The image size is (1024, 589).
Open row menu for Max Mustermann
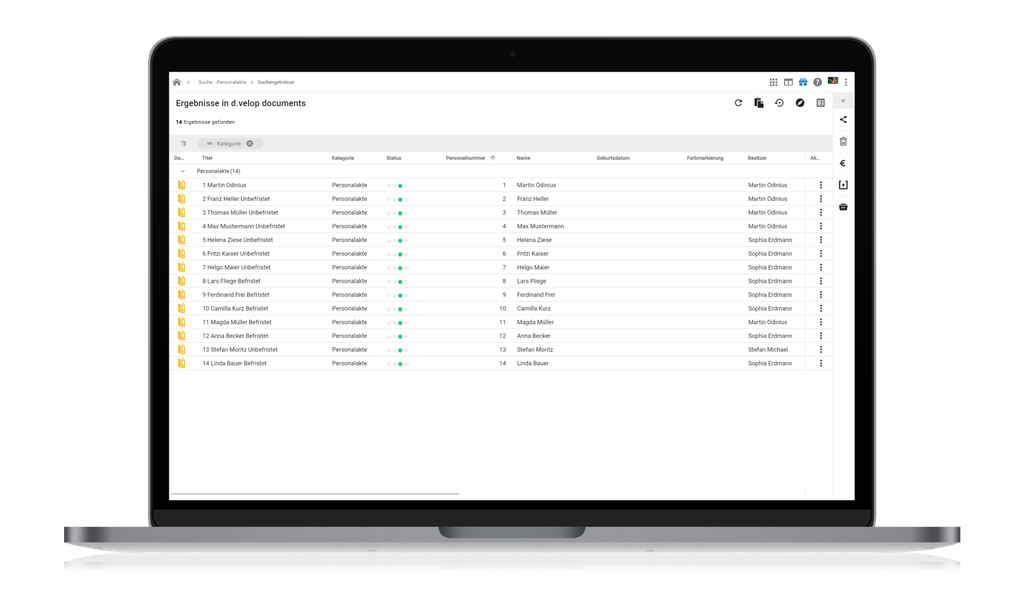[x=821, y=226]
